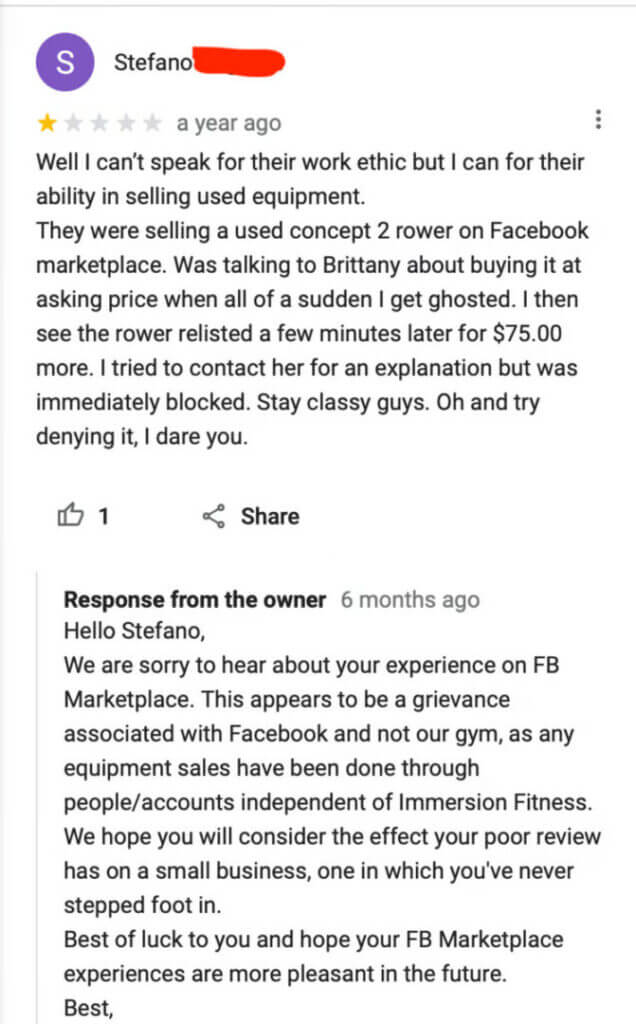Click the purple S avatar

(x=65, y=62)
